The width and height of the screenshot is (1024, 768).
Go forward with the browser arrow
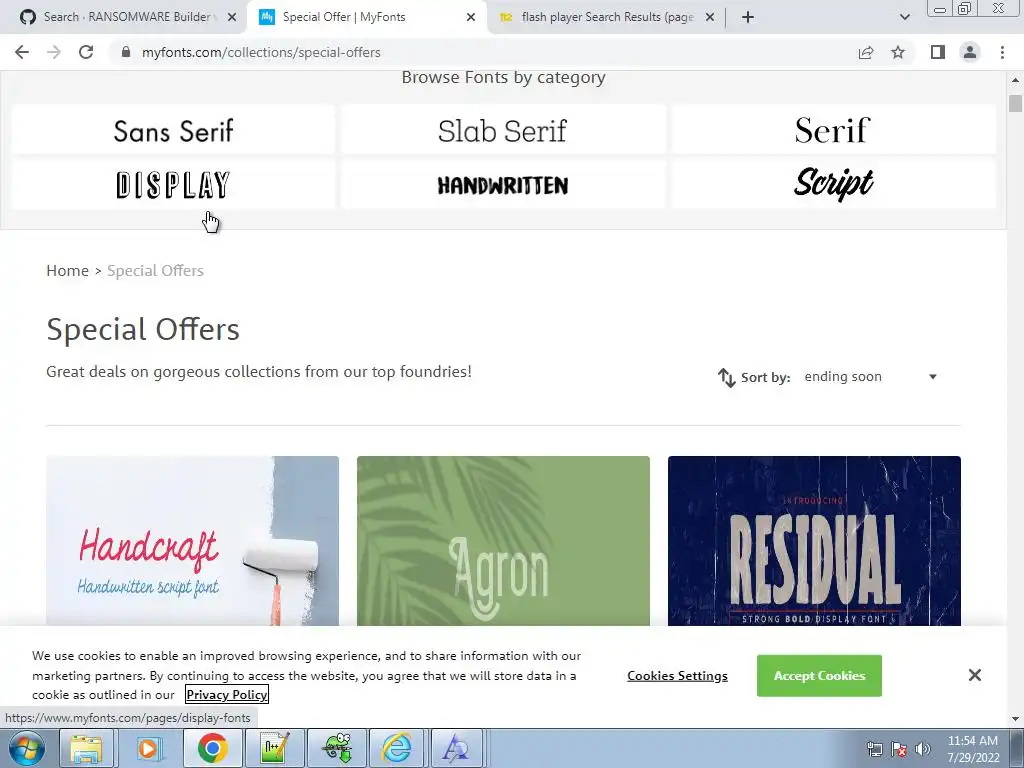click(54, 52)
